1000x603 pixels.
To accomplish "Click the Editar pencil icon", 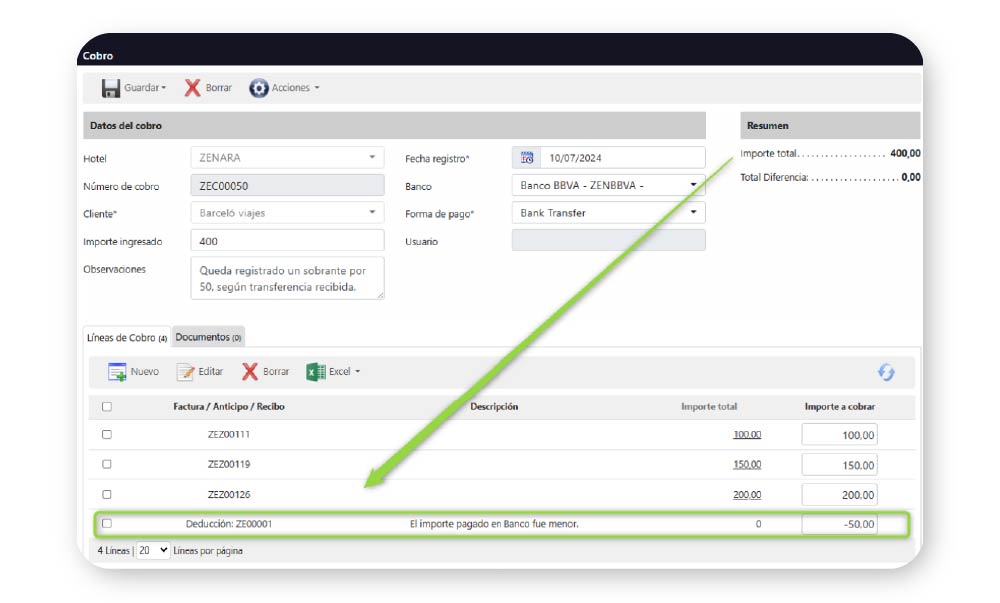I will [x=186, y=372].
